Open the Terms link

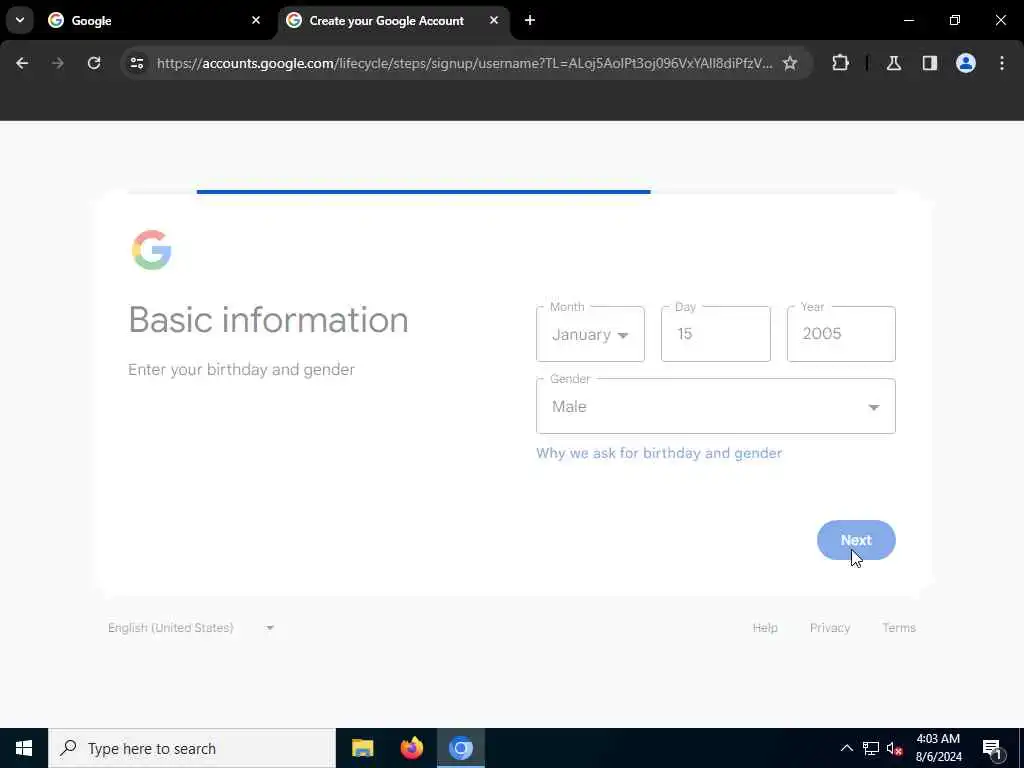tap(899, 628)
